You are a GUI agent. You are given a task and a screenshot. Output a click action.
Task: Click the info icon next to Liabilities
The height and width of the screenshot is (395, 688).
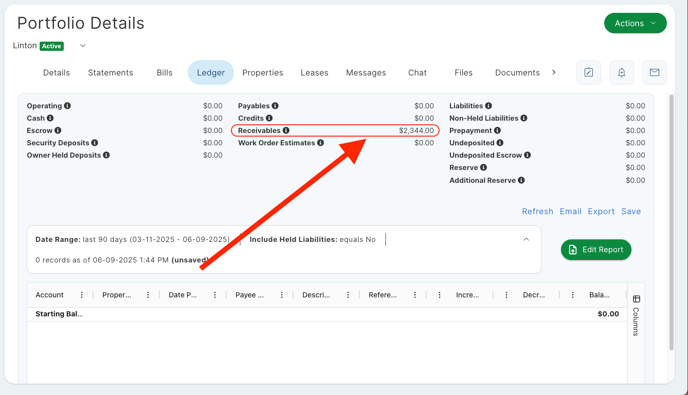488,106
